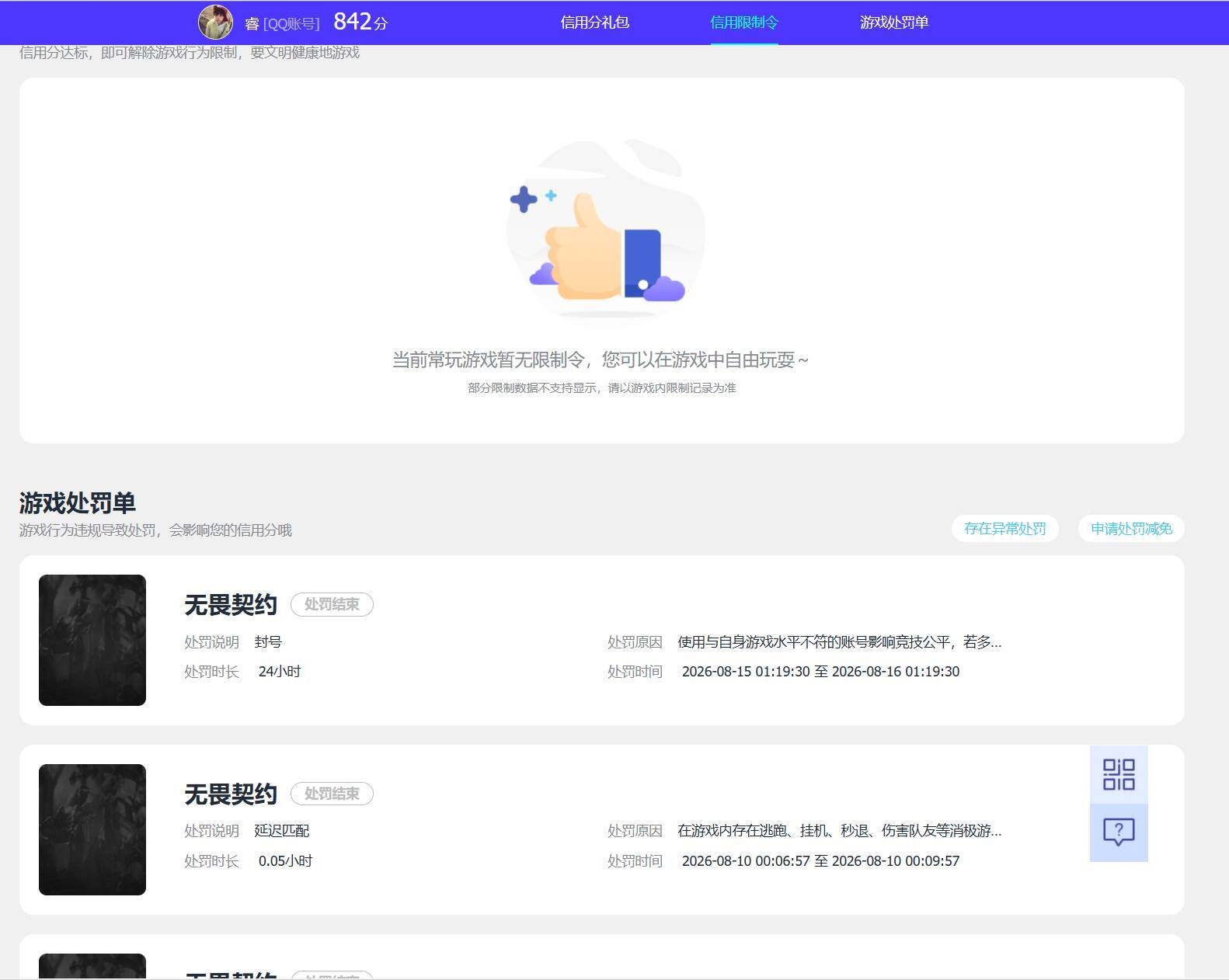The image size is (1229, 980).
Task: Go to 游戏处罚单 tab
Action: coord(894,23)
